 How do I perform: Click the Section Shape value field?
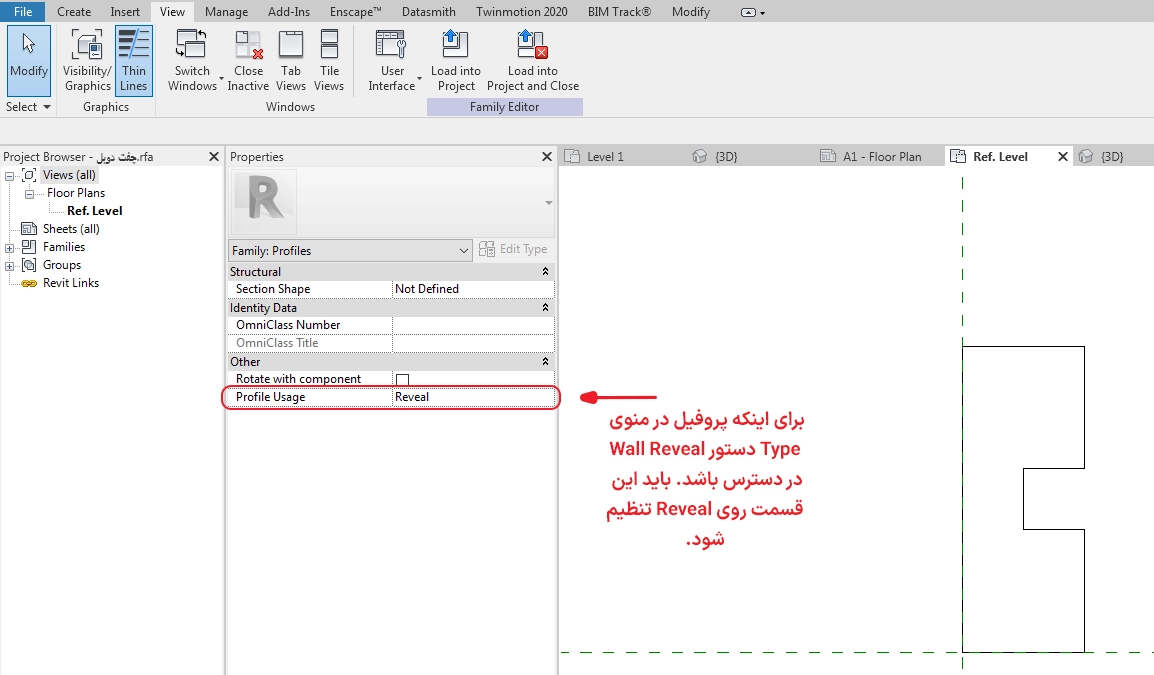coord(472,289)
